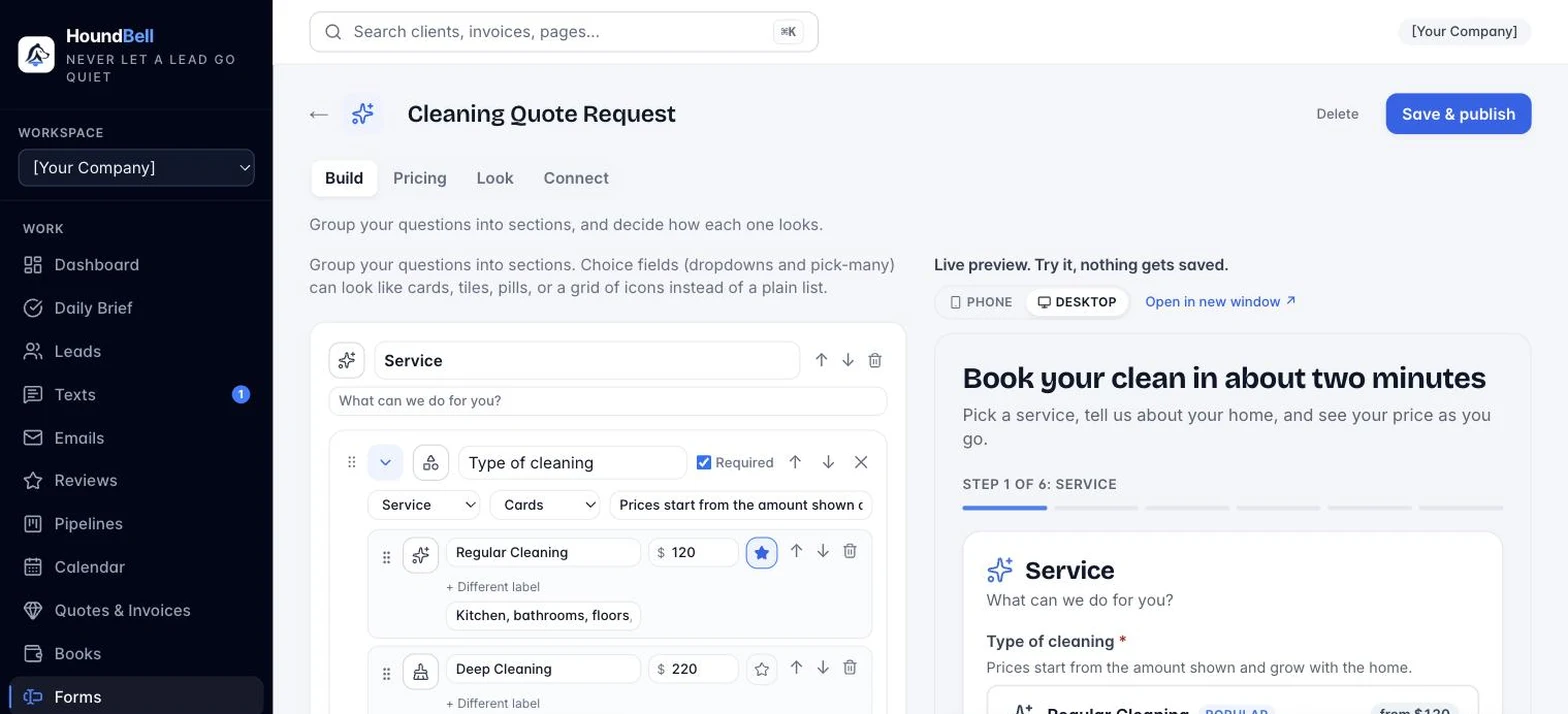The width and height of the screenshot is (1568, 714).
Task: Move Regular Cleaning option down
Action: point(823,551)
